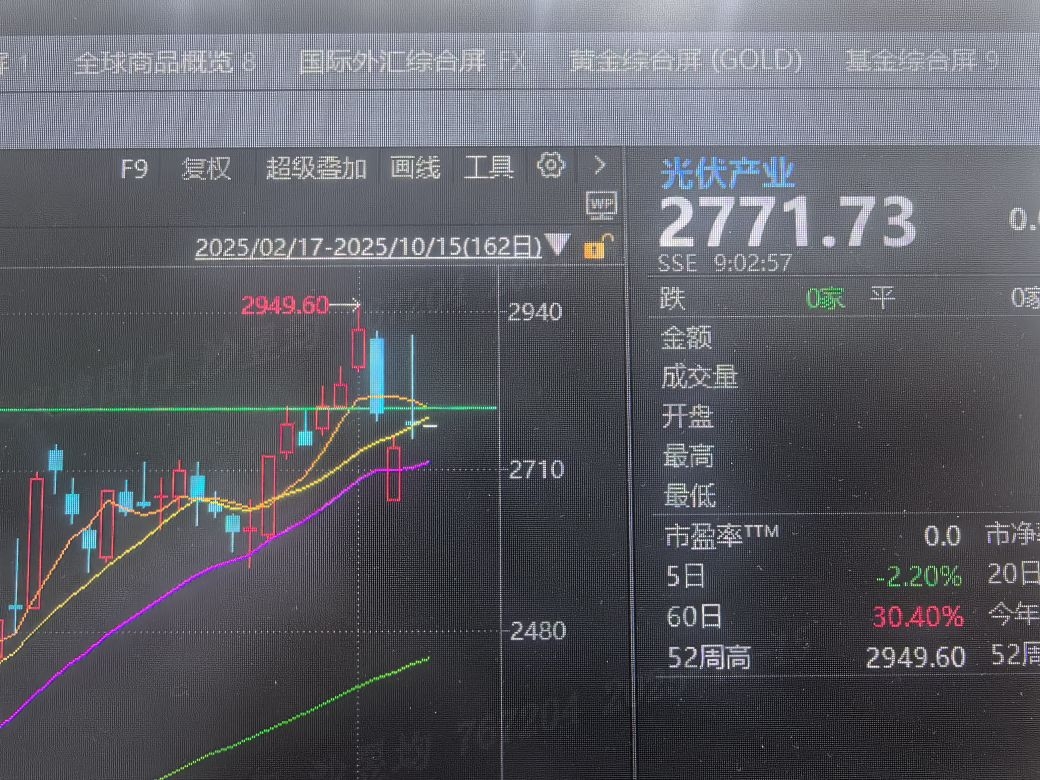Click the 最高 row label

[x=688, y=456]
